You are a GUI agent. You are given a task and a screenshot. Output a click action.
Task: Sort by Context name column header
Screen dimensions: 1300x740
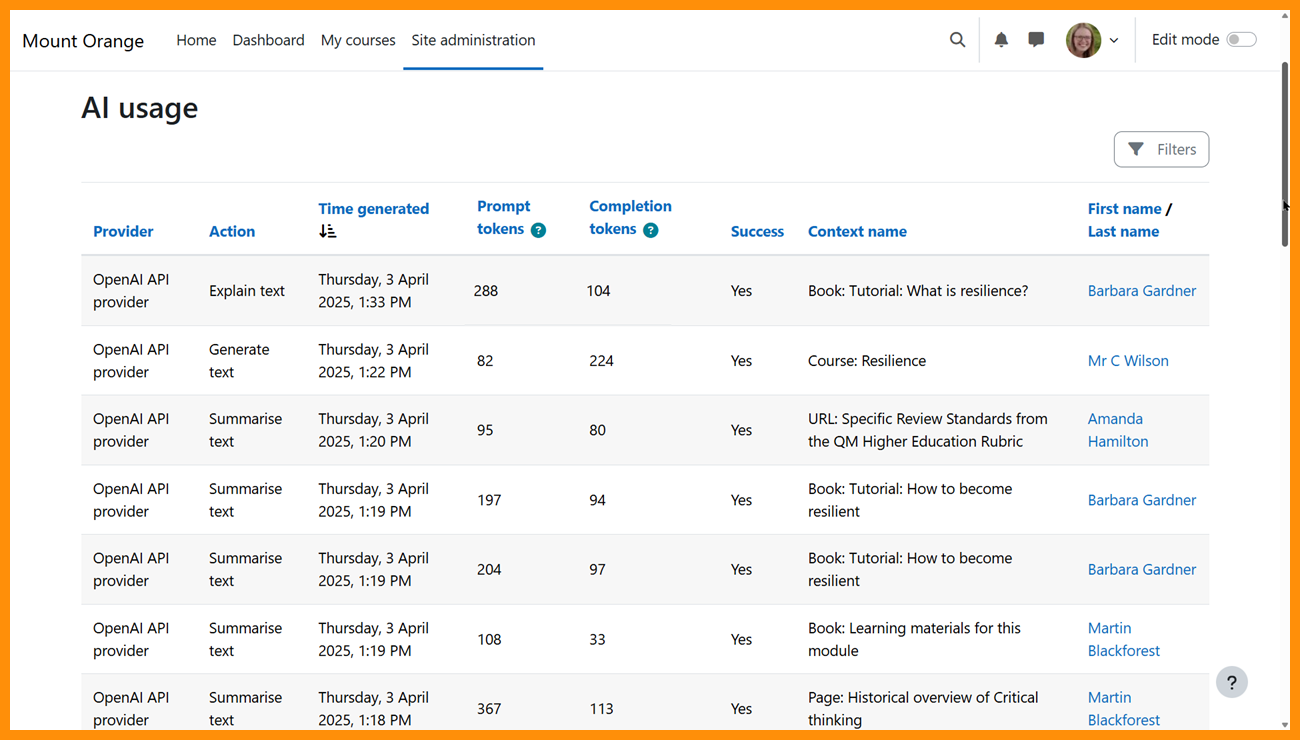click(857, 231)
